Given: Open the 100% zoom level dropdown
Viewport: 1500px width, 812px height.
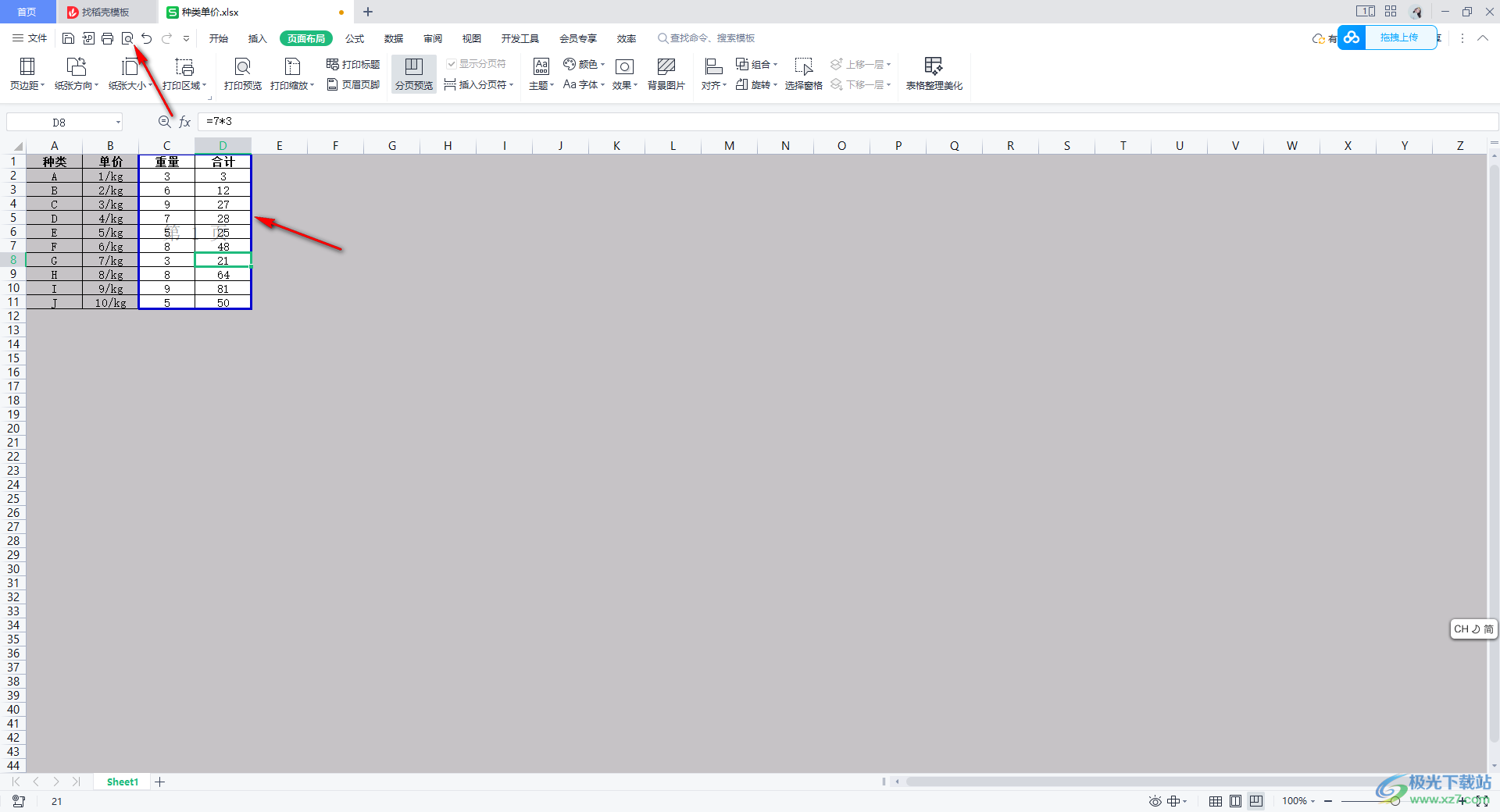Looking at the screenshot, I should pyautogui.click(x=1298, y=801).
